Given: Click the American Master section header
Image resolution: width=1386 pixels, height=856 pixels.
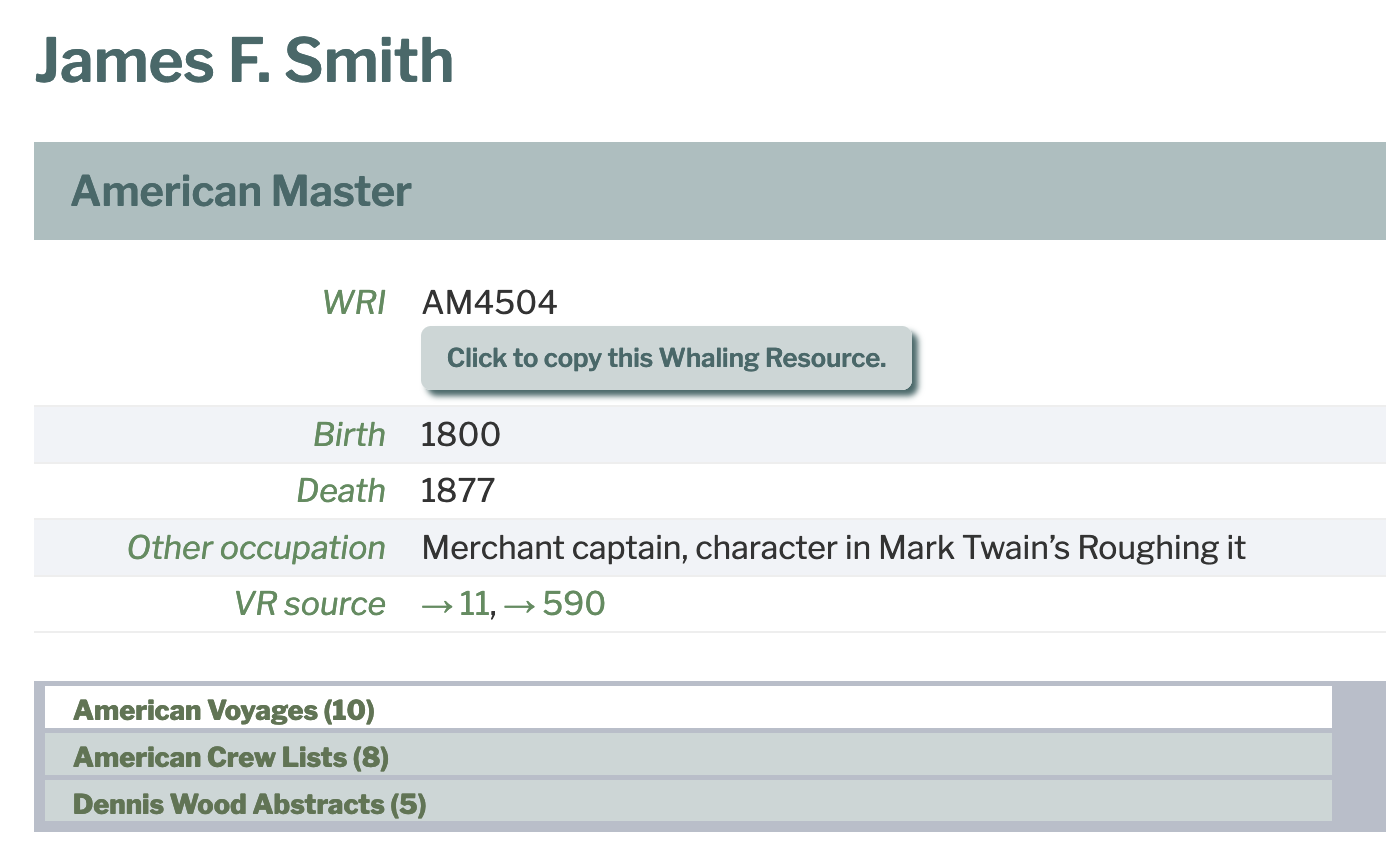Looking at the screenshot, I should click(x=241, y=191).
